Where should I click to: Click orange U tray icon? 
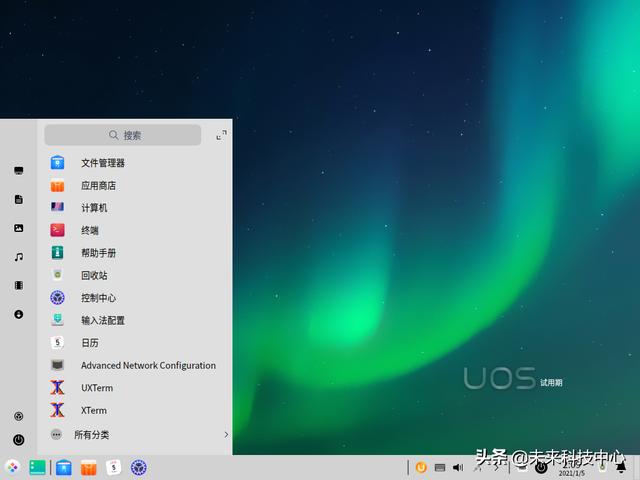pyautogui.click(x=421, y=467)
